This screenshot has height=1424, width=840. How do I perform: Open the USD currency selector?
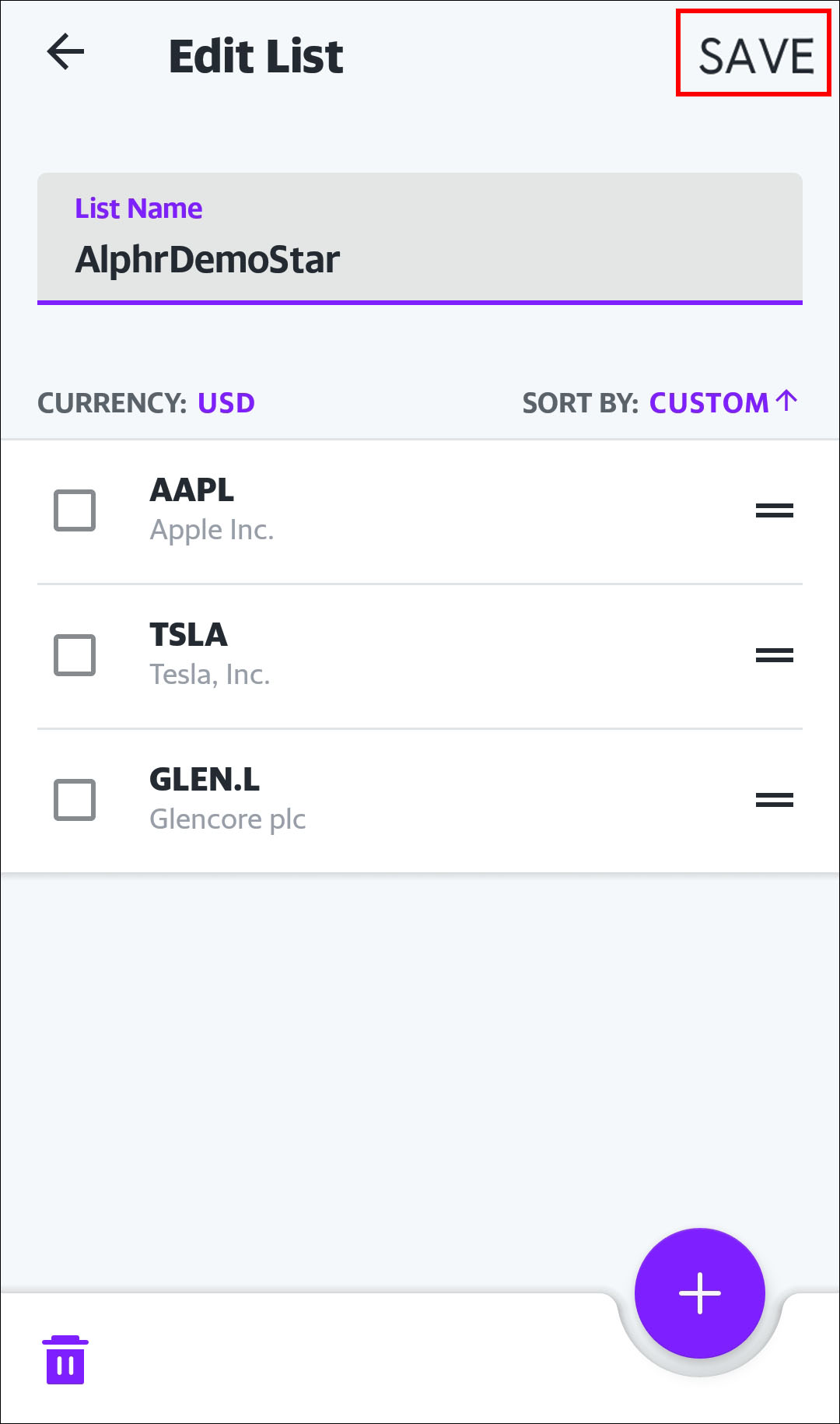(226, 403)
